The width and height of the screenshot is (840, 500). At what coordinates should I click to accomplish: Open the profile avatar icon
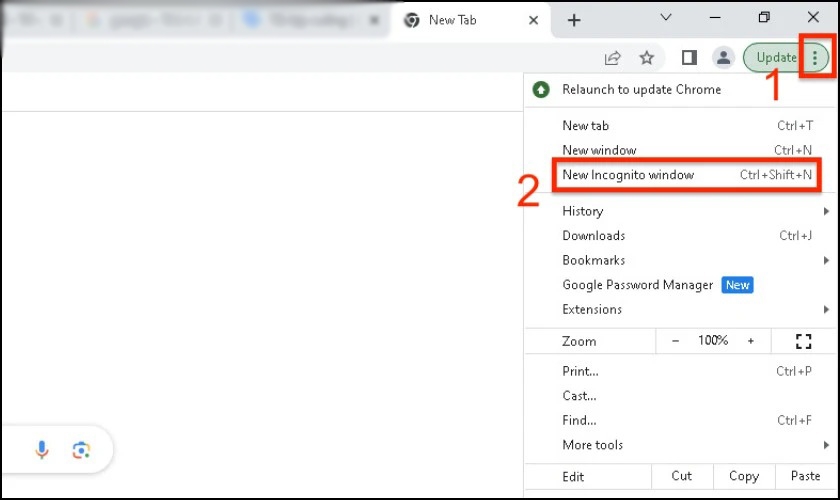click(x=723, y=57)
